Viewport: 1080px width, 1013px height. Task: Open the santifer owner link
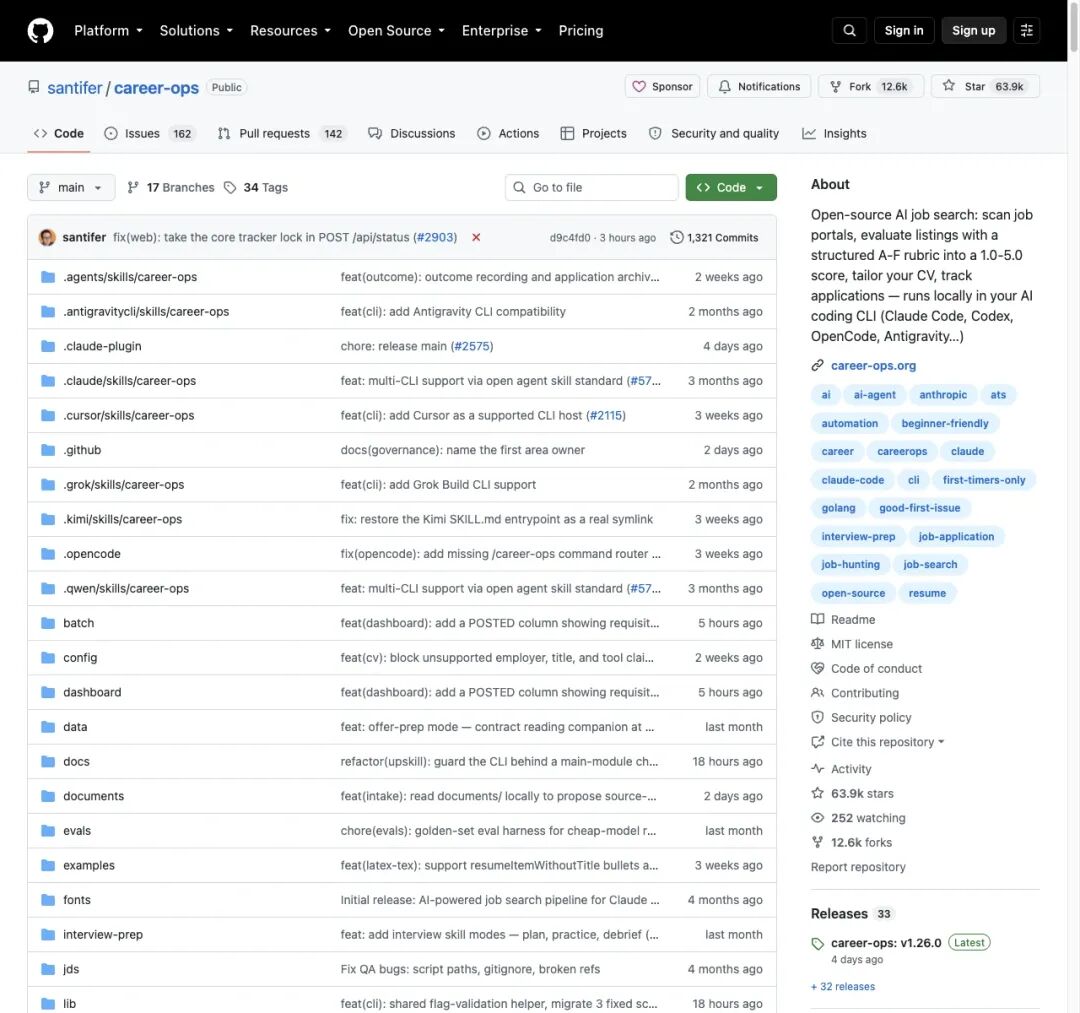pos(74,87)
